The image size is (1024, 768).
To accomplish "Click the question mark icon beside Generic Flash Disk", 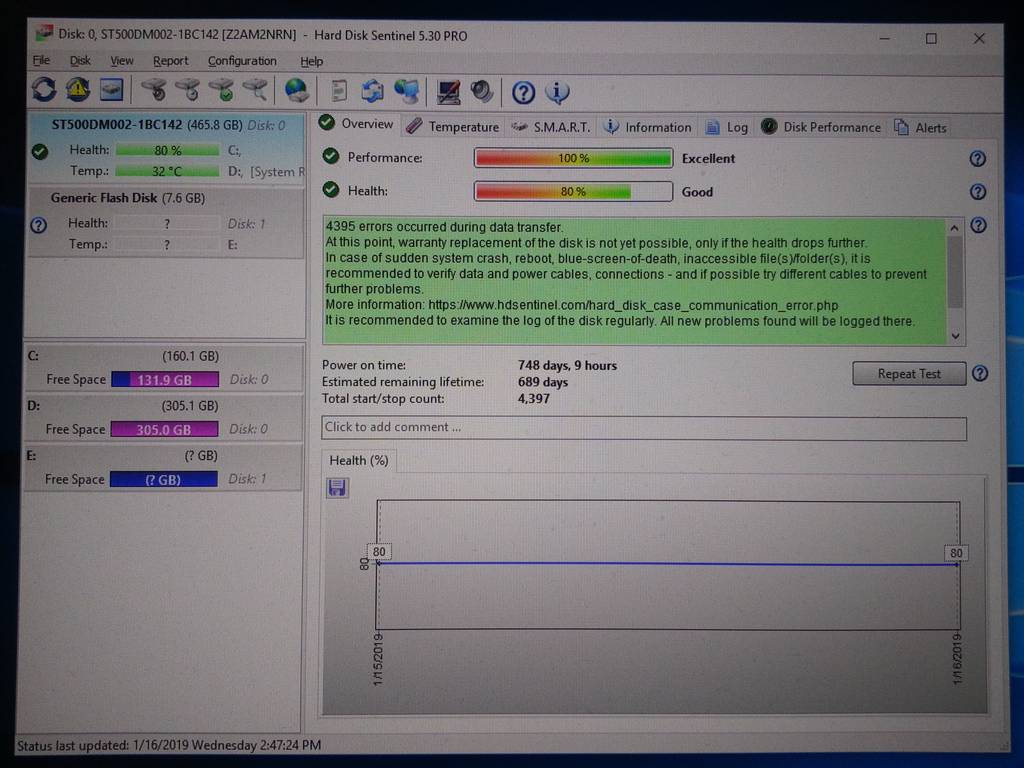I will click(x=39, y=225).
